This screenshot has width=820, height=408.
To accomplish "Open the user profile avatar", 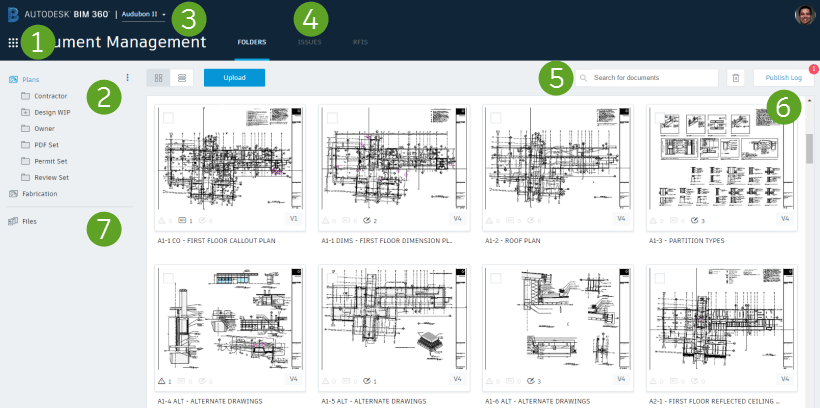I will click(x=805, y=15).
